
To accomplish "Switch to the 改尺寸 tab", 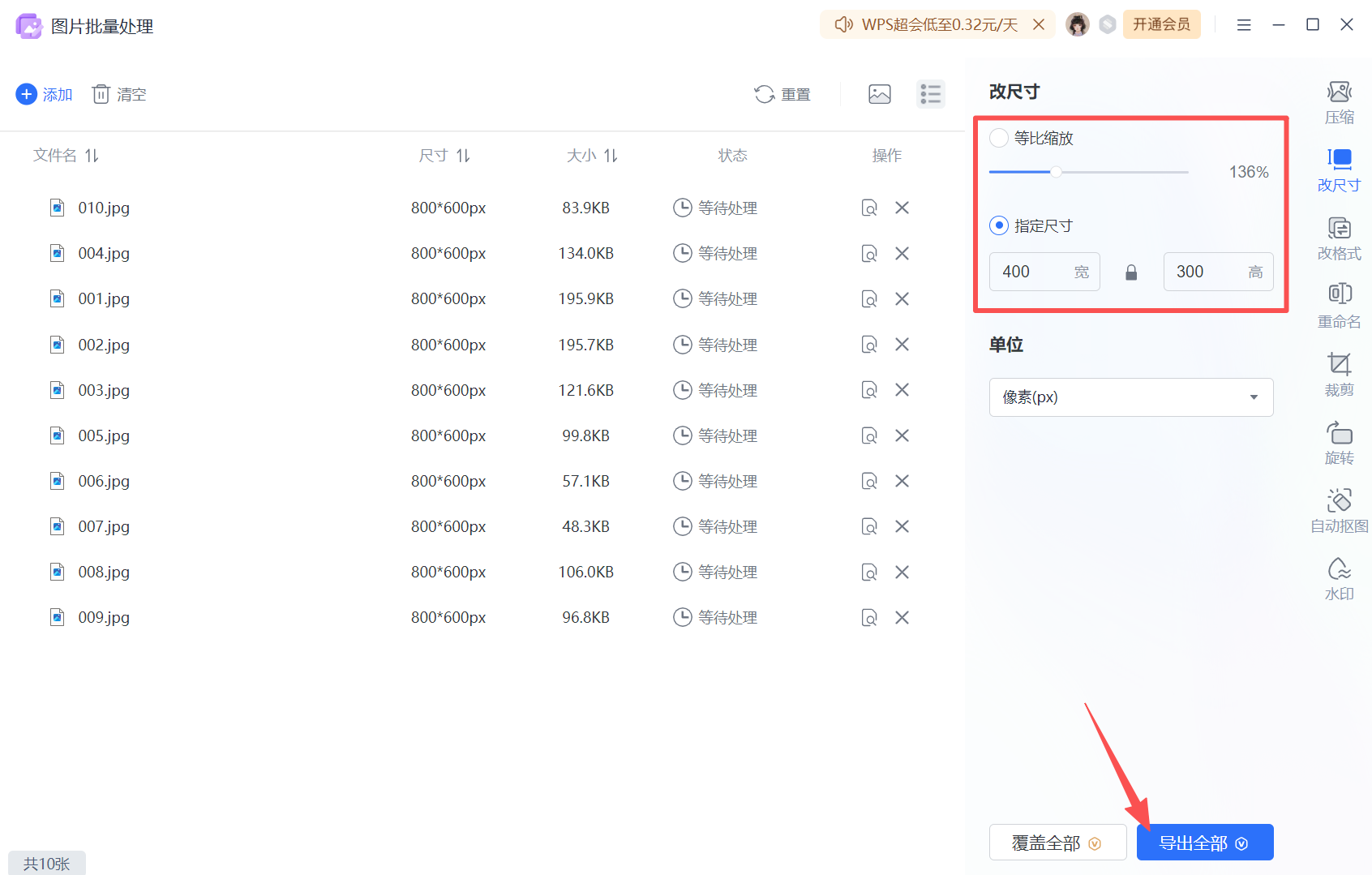I will (x=1339, y=169).
